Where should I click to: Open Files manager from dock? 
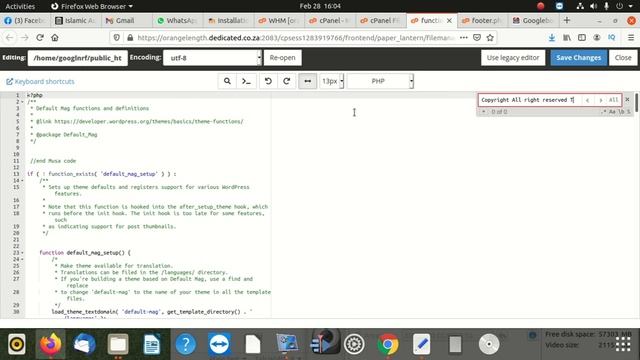pos(118,344)
